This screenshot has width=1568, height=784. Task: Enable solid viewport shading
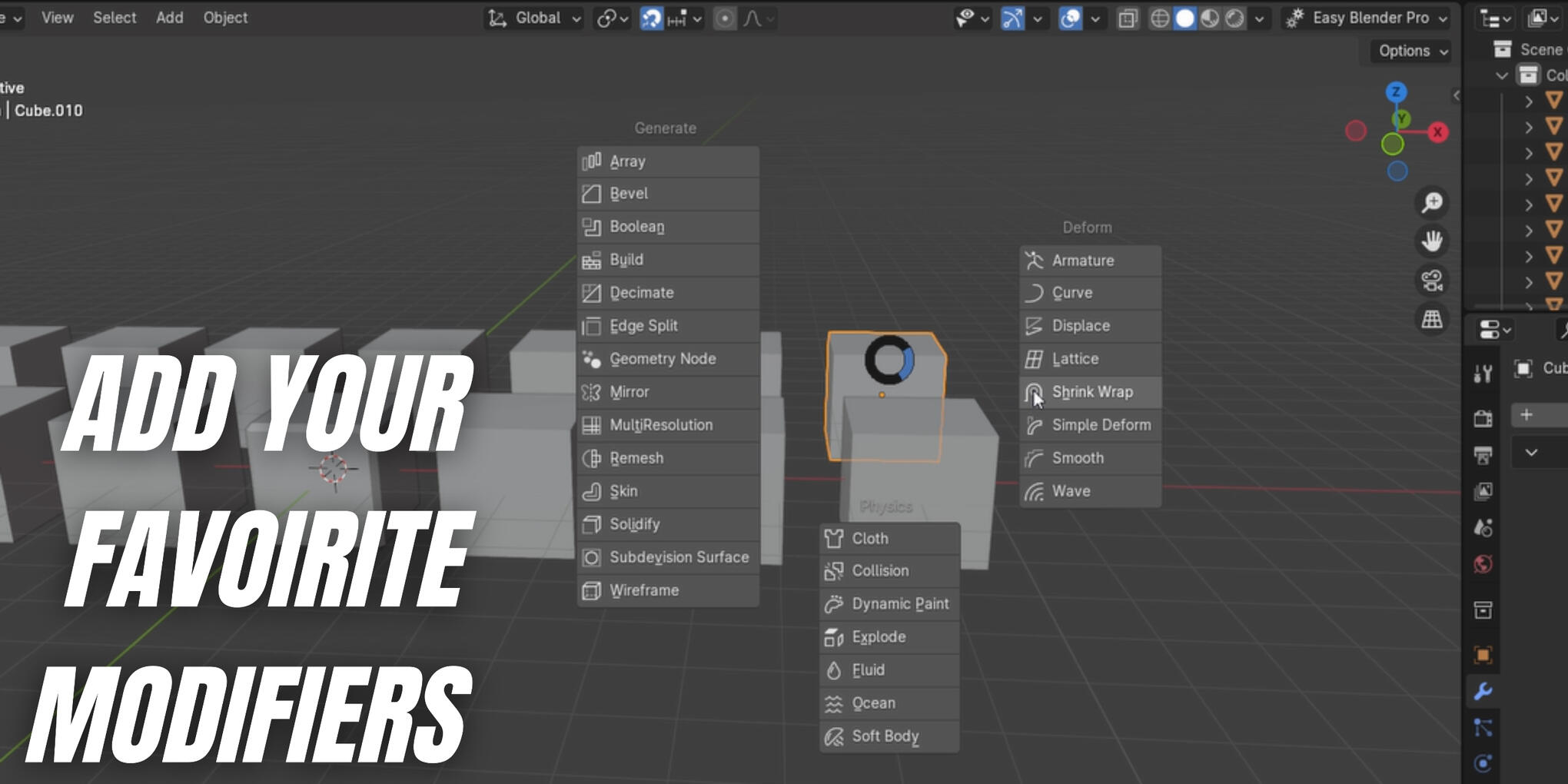click(1184, 18)
